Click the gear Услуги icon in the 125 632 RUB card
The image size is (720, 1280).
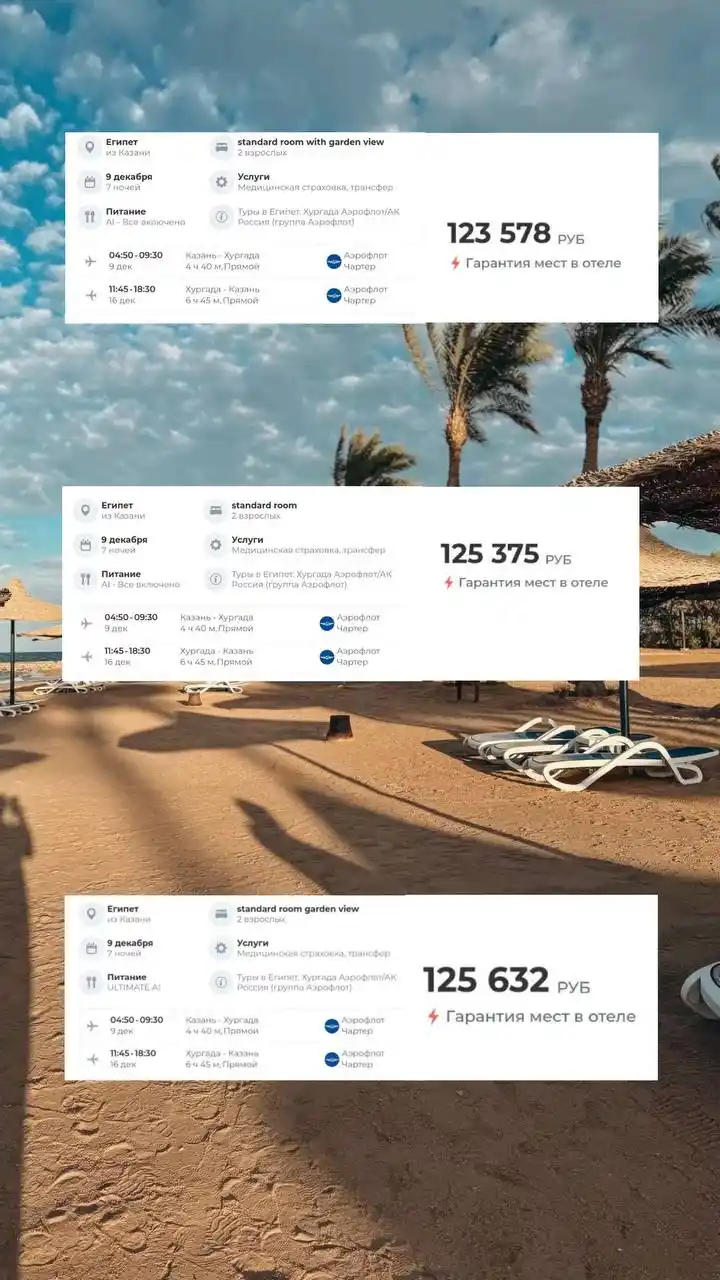220,948
